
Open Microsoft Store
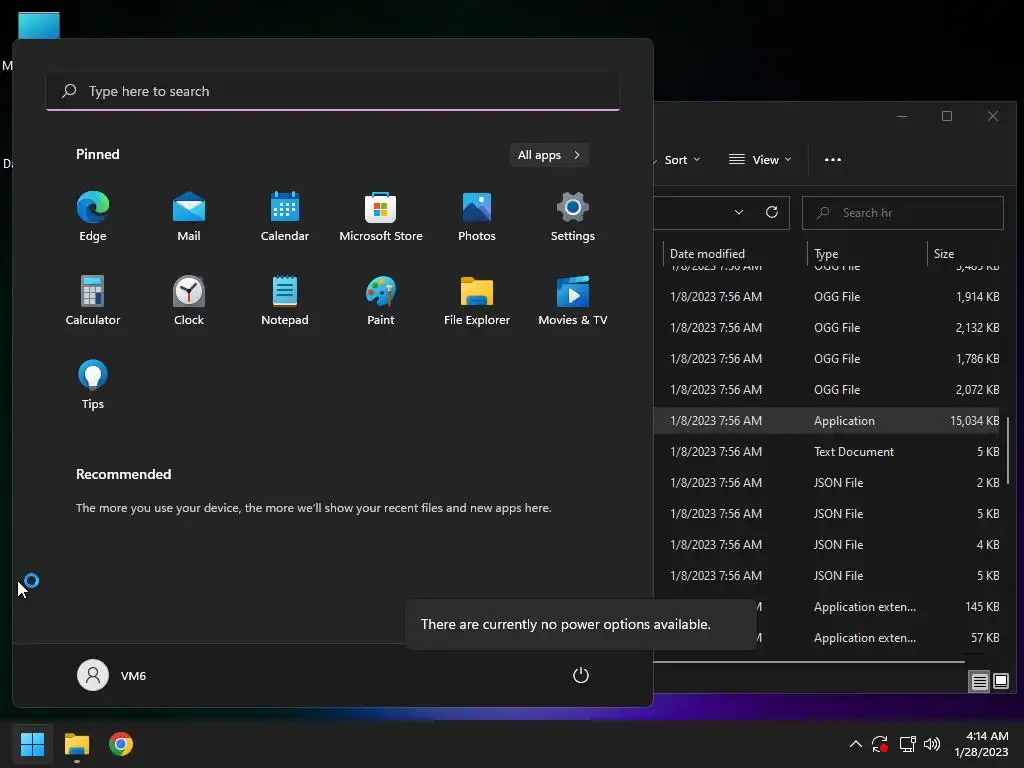coord(381,217)
